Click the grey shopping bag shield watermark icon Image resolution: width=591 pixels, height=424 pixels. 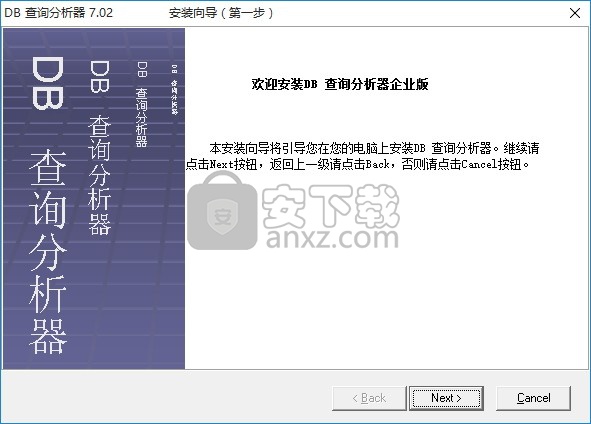(x=222, y=210)
